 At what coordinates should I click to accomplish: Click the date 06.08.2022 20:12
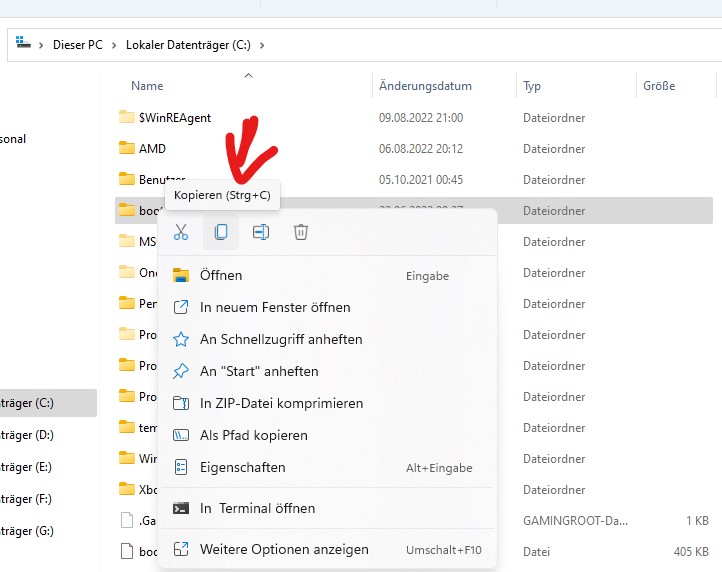tap(421, 149)
